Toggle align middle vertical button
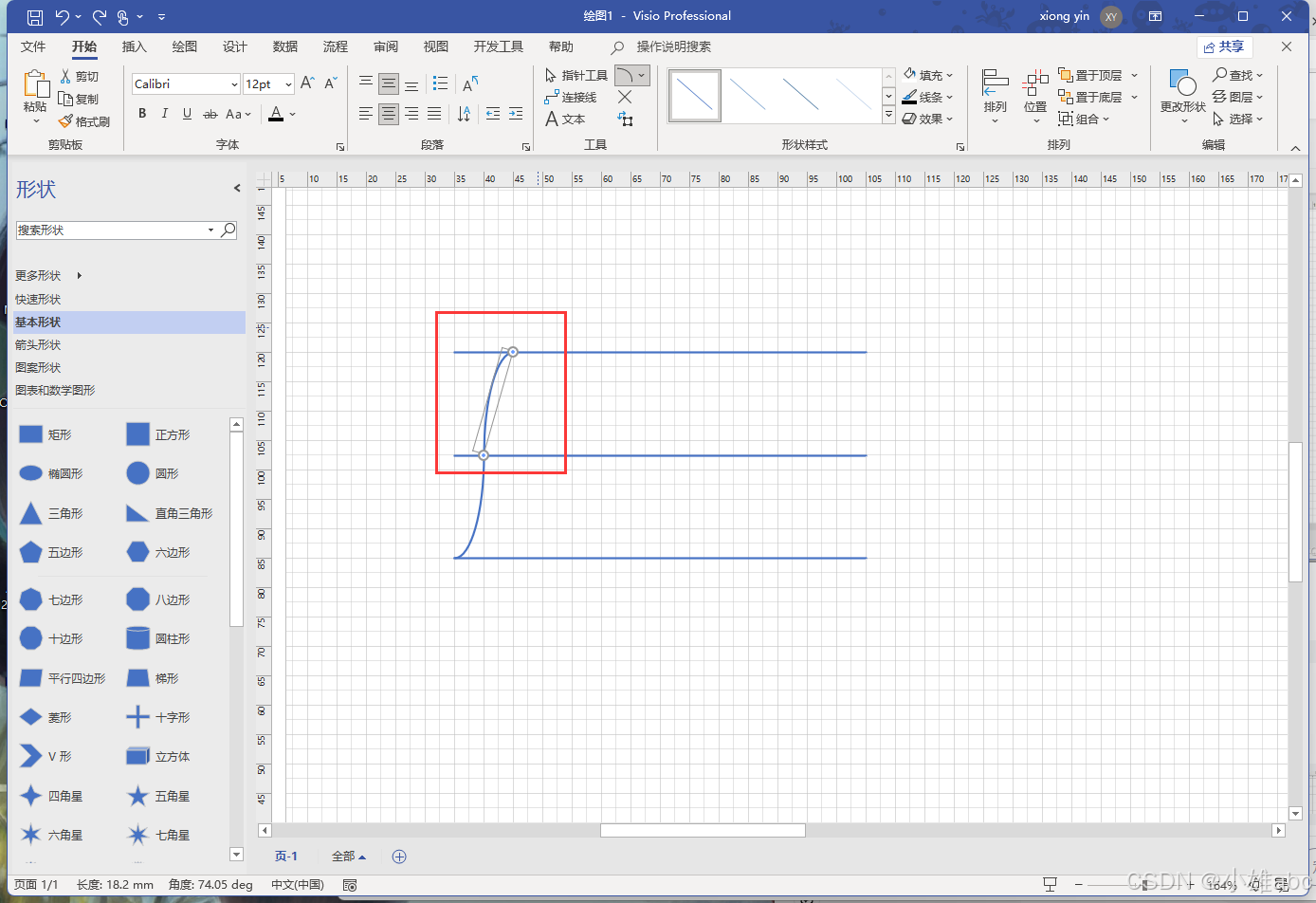Viewport: 1316px width, 903px height. point(389,83)
